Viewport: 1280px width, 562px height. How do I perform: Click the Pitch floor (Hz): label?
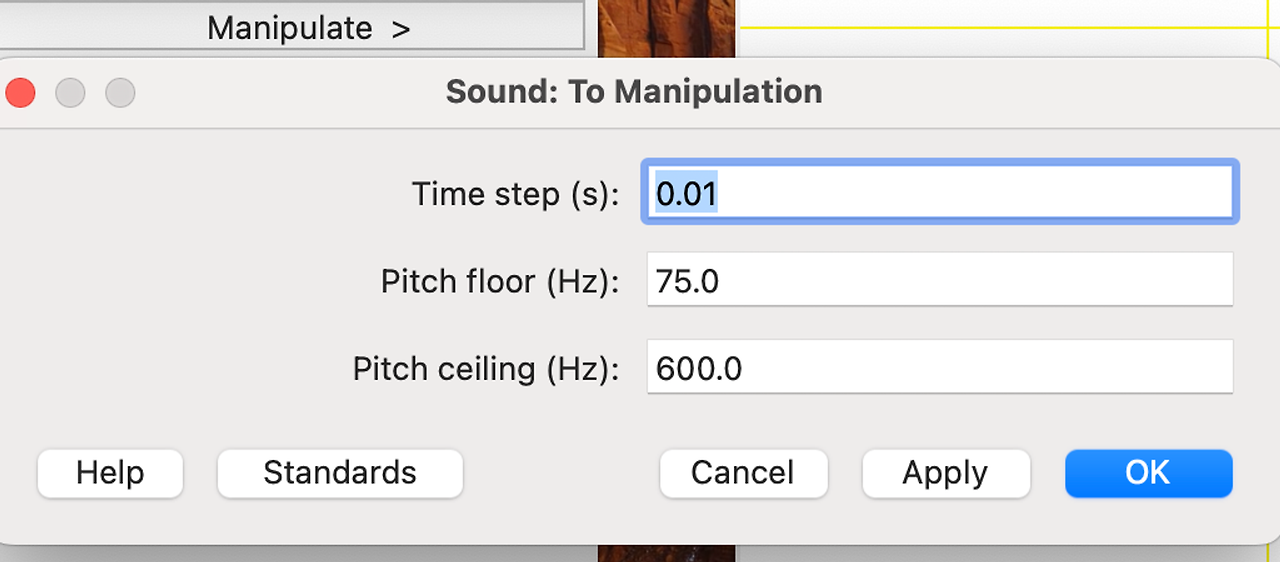click(x=500, y=281)
